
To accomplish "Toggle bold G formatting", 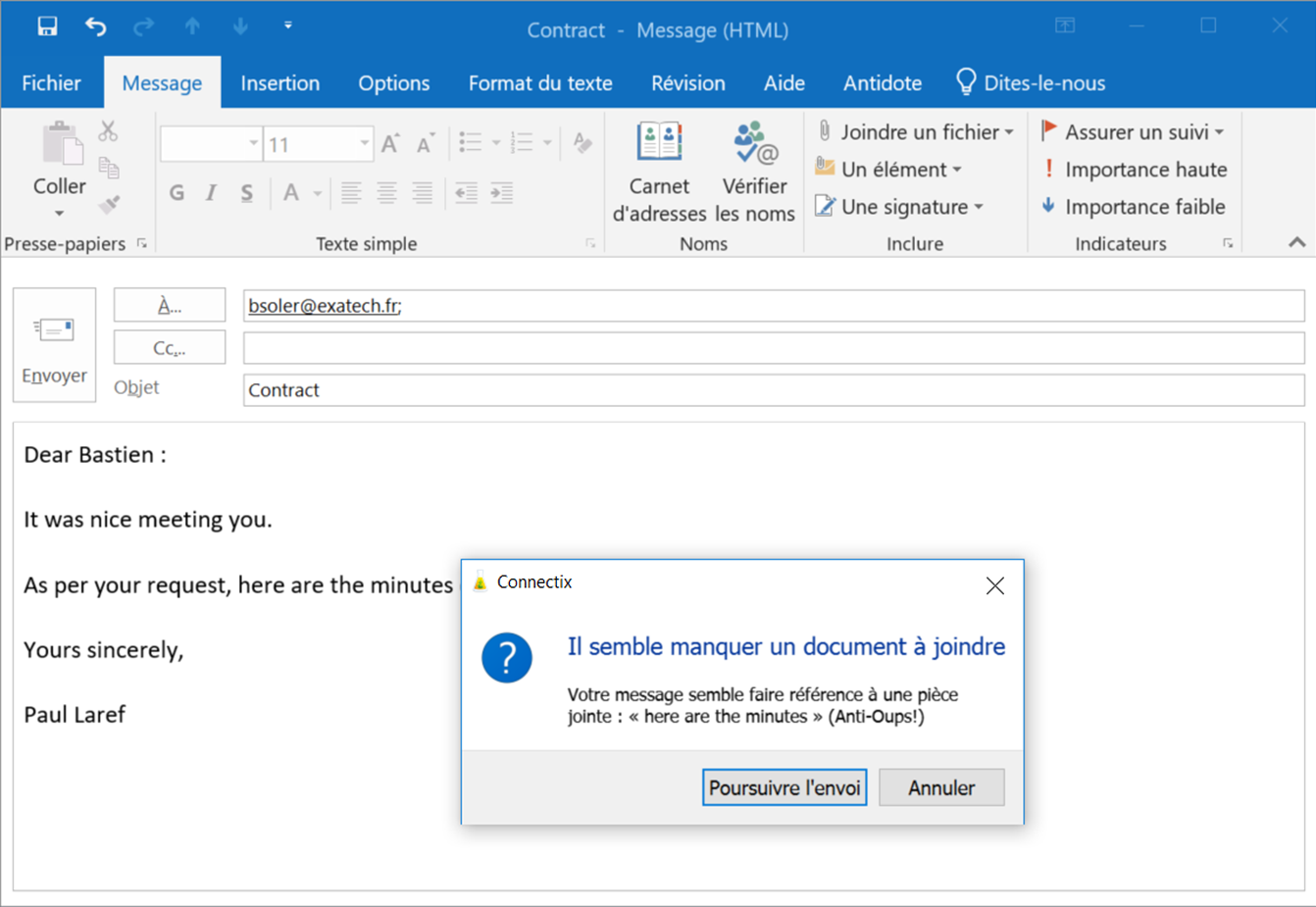I will 177,193.
